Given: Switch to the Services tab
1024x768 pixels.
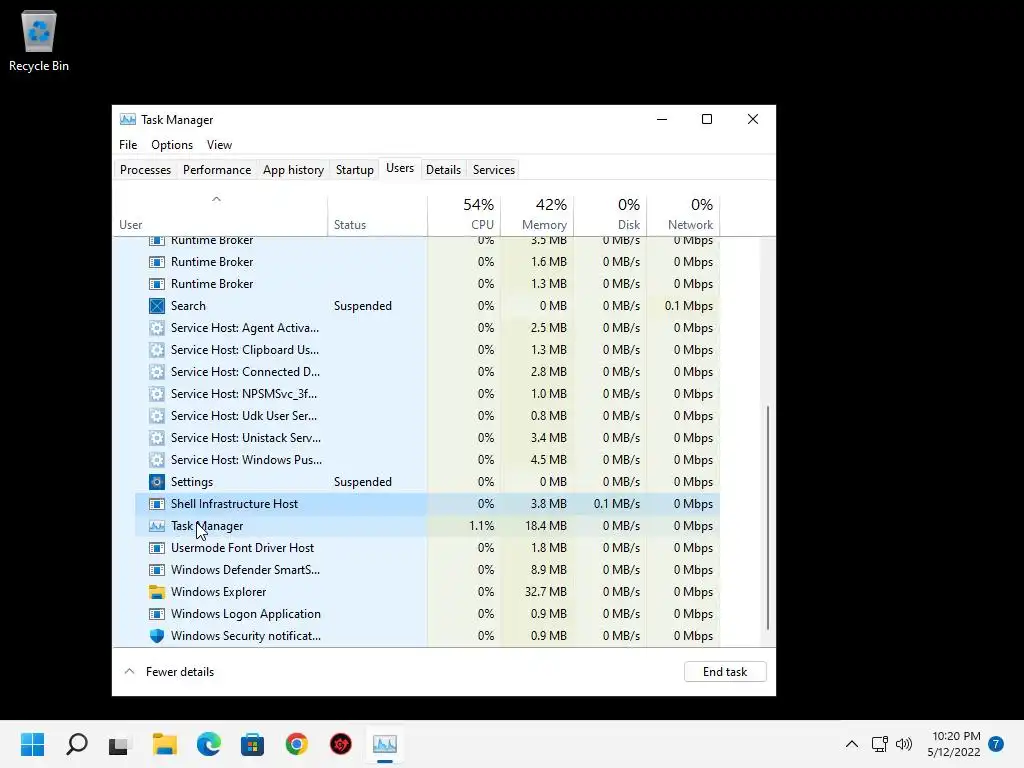Looking at the screenshot, I should pos(494,170).
